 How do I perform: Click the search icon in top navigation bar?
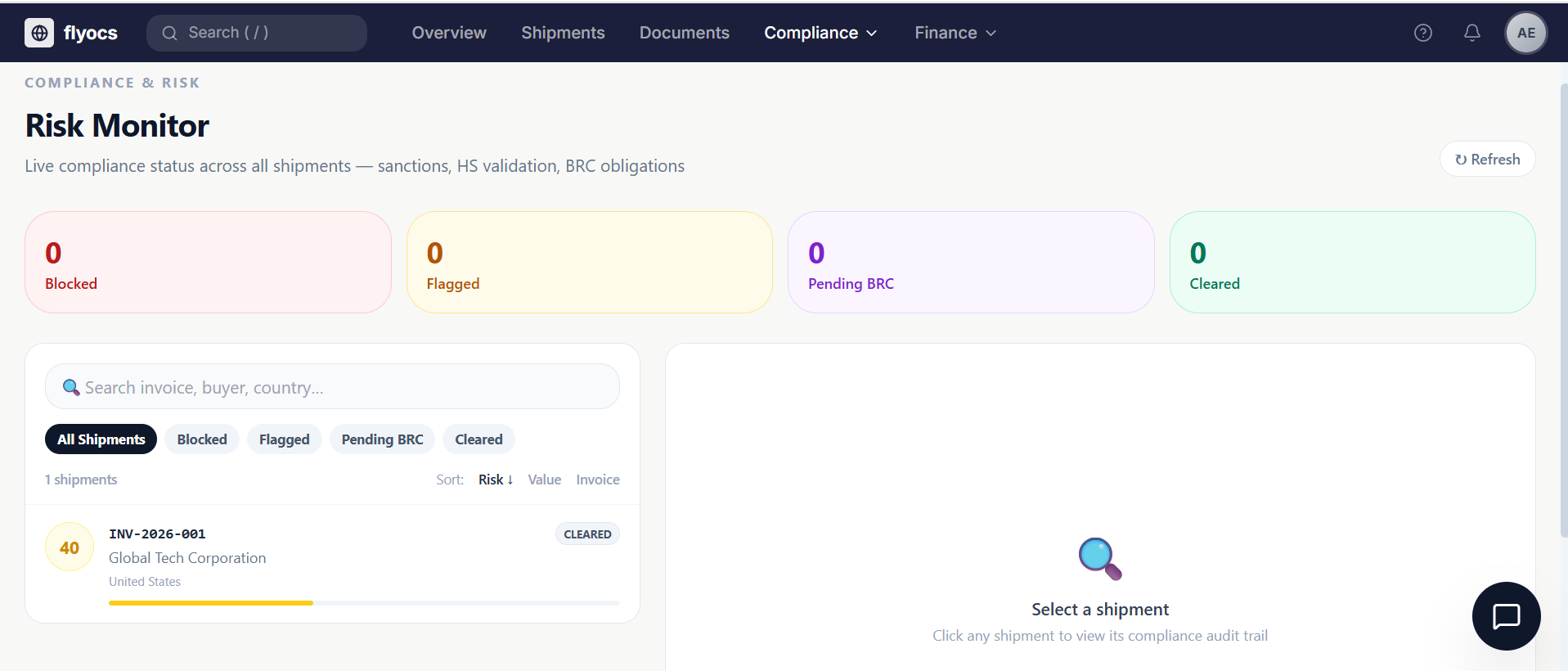point(169,33)
